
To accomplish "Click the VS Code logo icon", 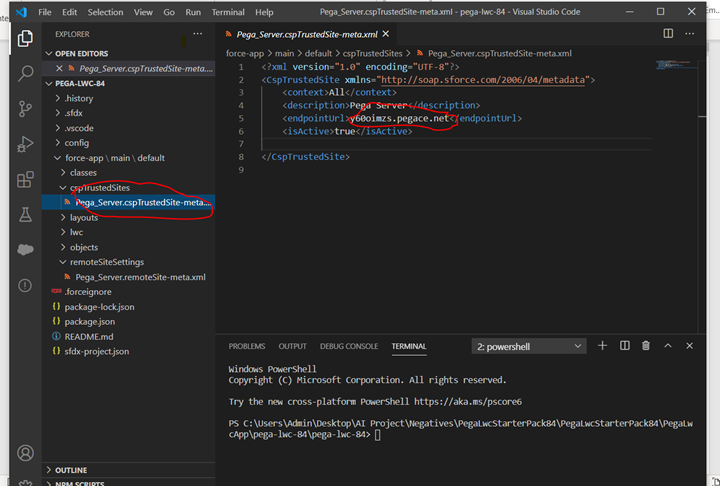I will [x=22, y=12].
